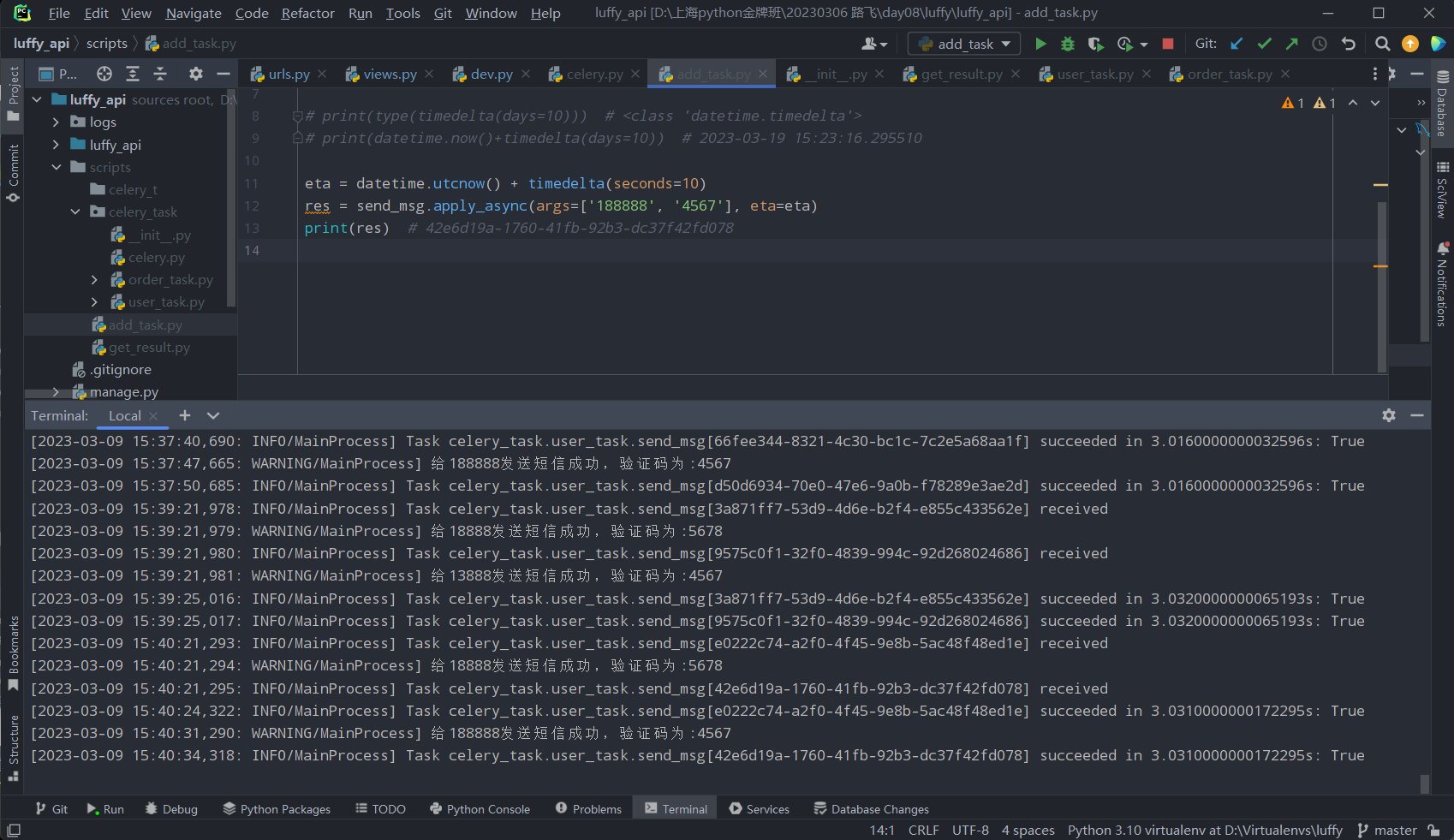Open the Commit tool window on left sidebar

pos(13,174)
